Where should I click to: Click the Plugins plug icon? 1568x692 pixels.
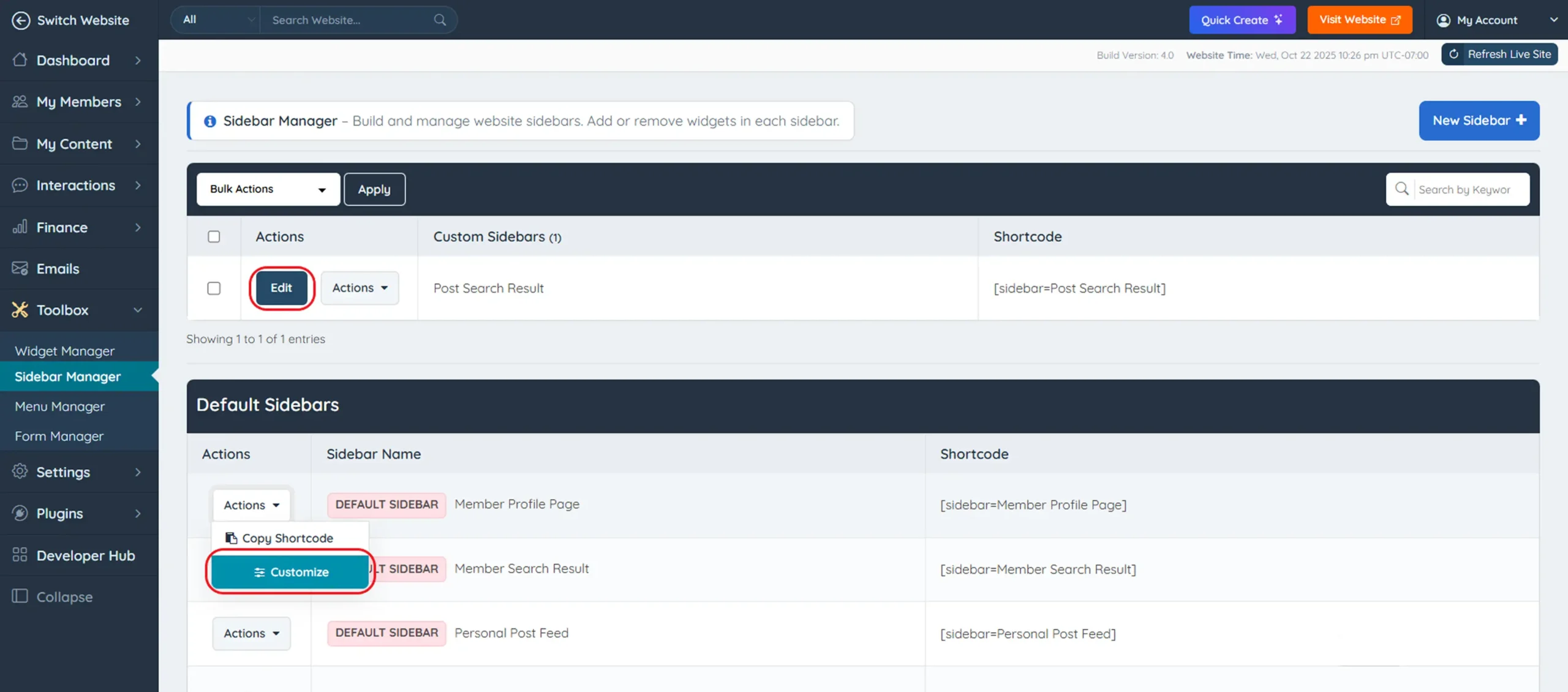pyautogui.click(x=20, y=513)
